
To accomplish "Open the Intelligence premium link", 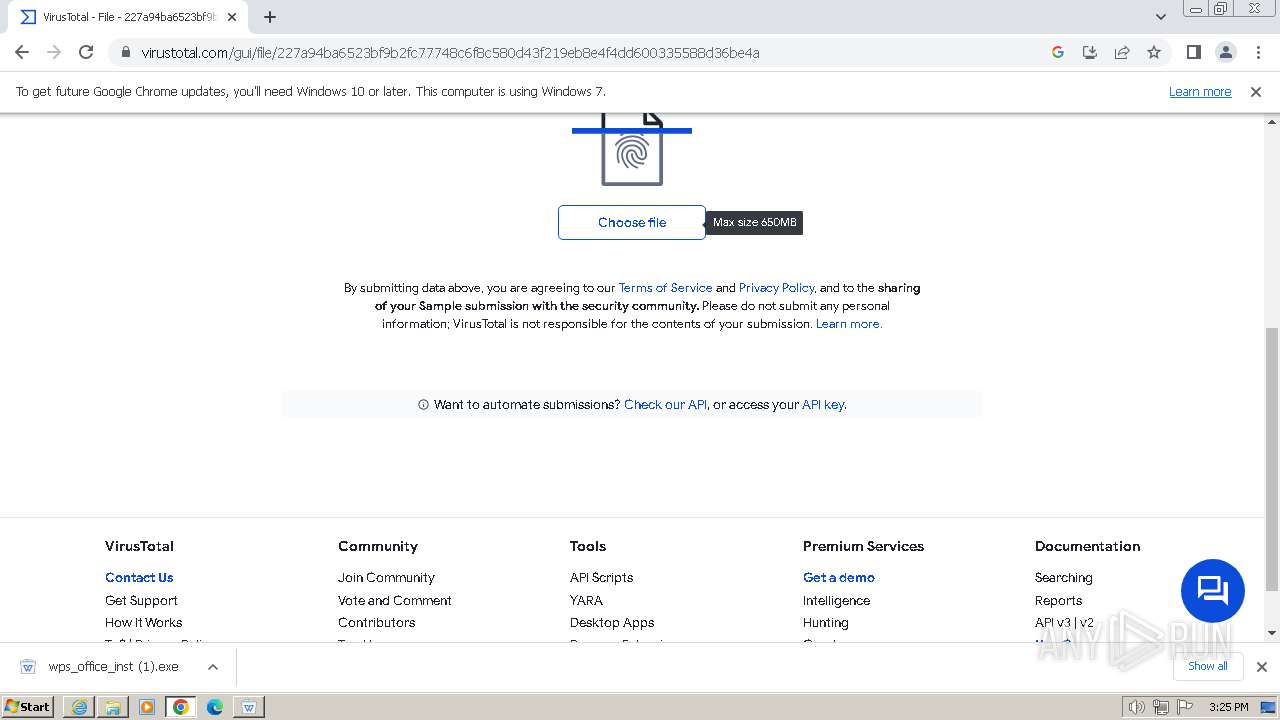I will (x=836, y=601).
